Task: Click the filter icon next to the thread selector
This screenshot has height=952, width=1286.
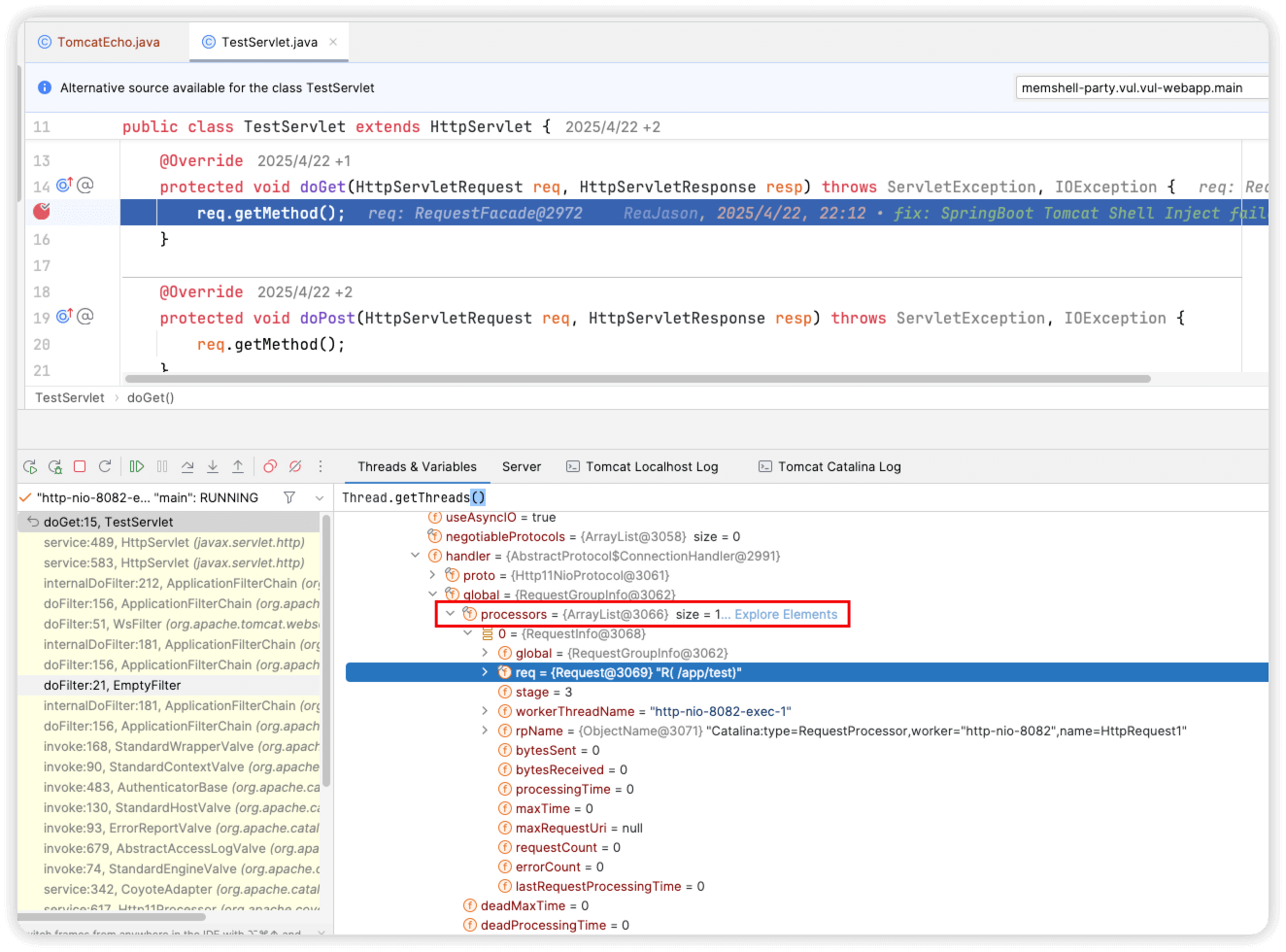Action: [x=289, y=497]
